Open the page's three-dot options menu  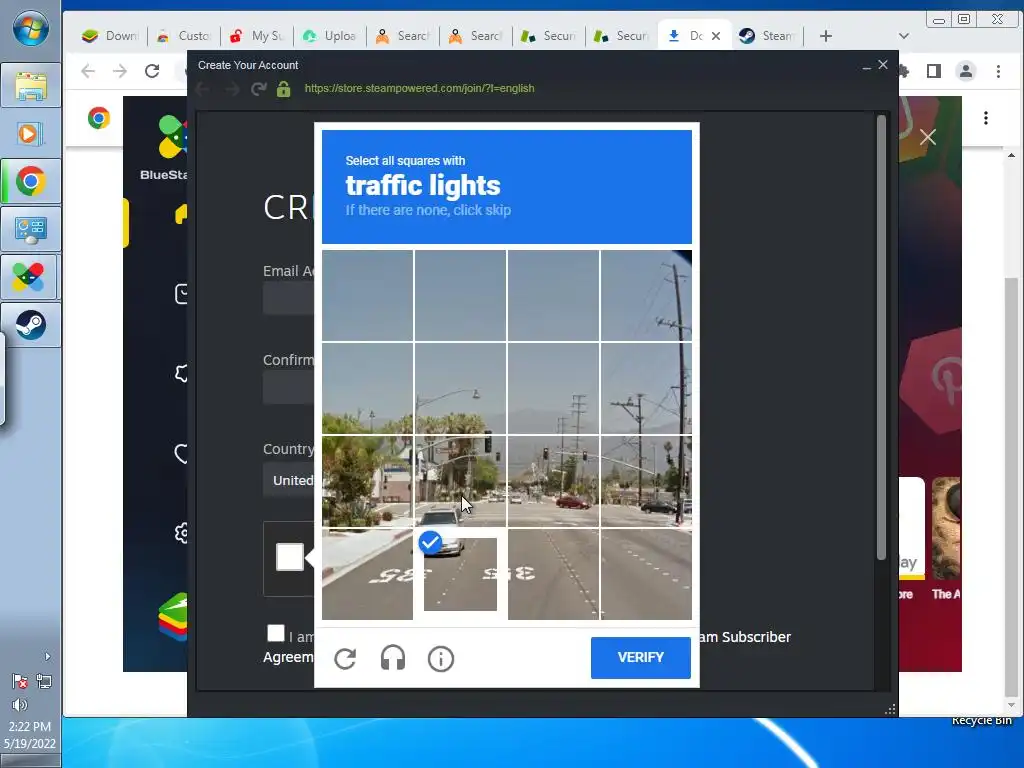click(986, 118)
